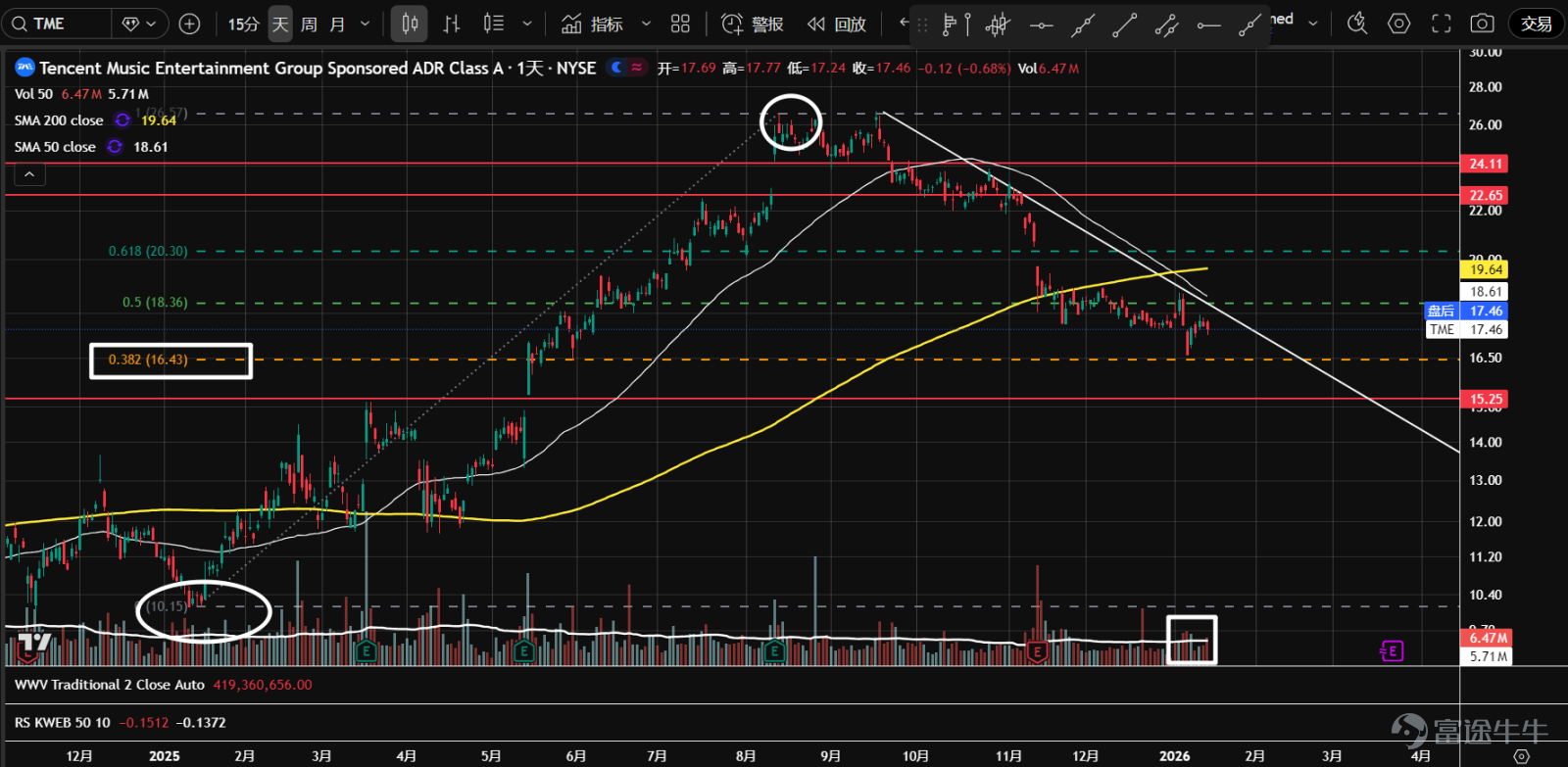Click the TME logo icon beside the title
1568x767 pixels.
pos(24,68)
